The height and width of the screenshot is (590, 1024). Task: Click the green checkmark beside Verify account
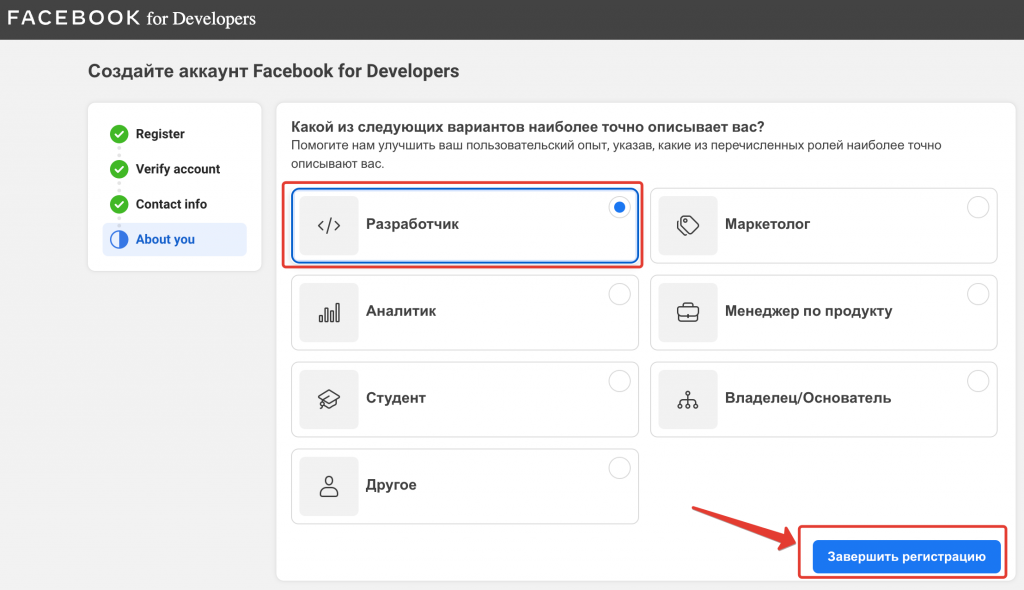coord(119,169)
